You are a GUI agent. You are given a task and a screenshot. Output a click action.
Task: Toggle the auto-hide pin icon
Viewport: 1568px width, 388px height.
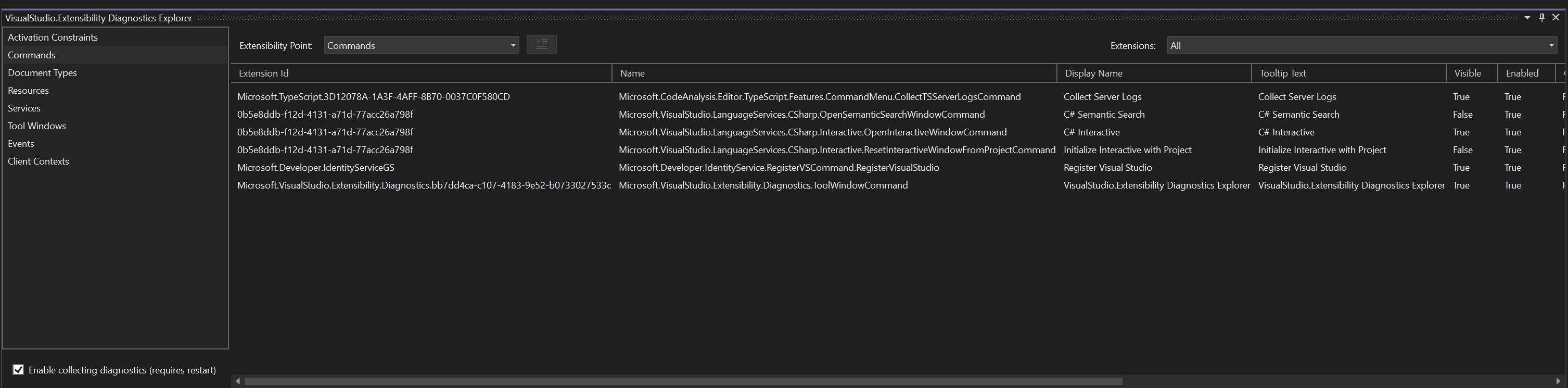[1542, 18]
